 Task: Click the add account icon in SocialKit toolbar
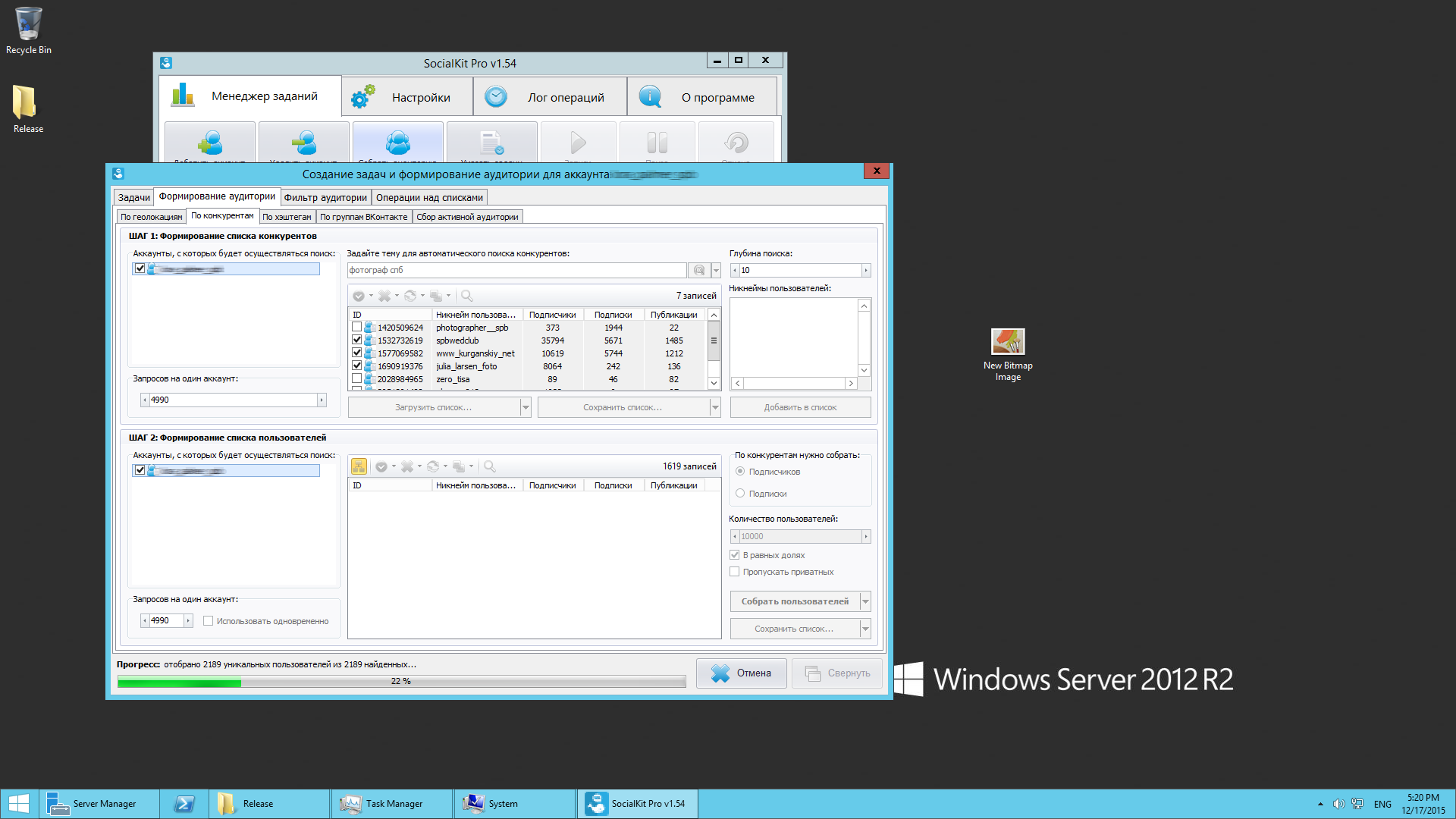[x=210, y=142]
